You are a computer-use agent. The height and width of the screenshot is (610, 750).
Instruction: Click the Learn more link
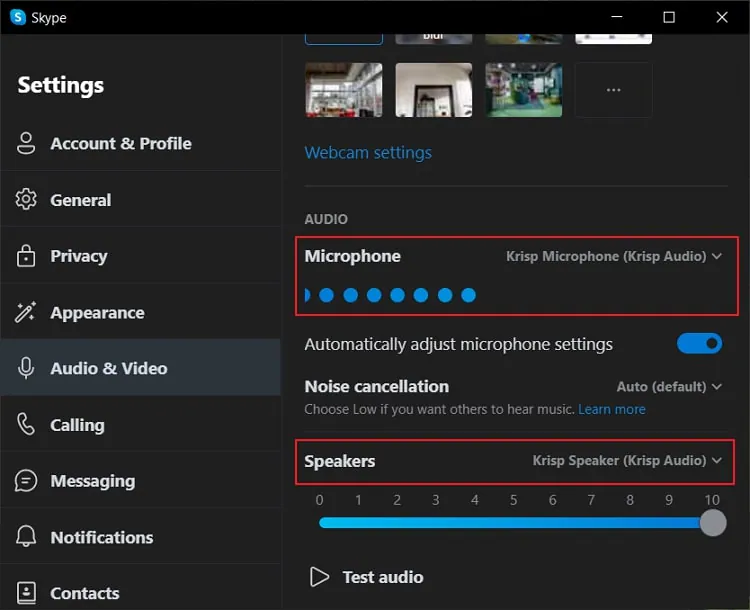click(611, 409)
